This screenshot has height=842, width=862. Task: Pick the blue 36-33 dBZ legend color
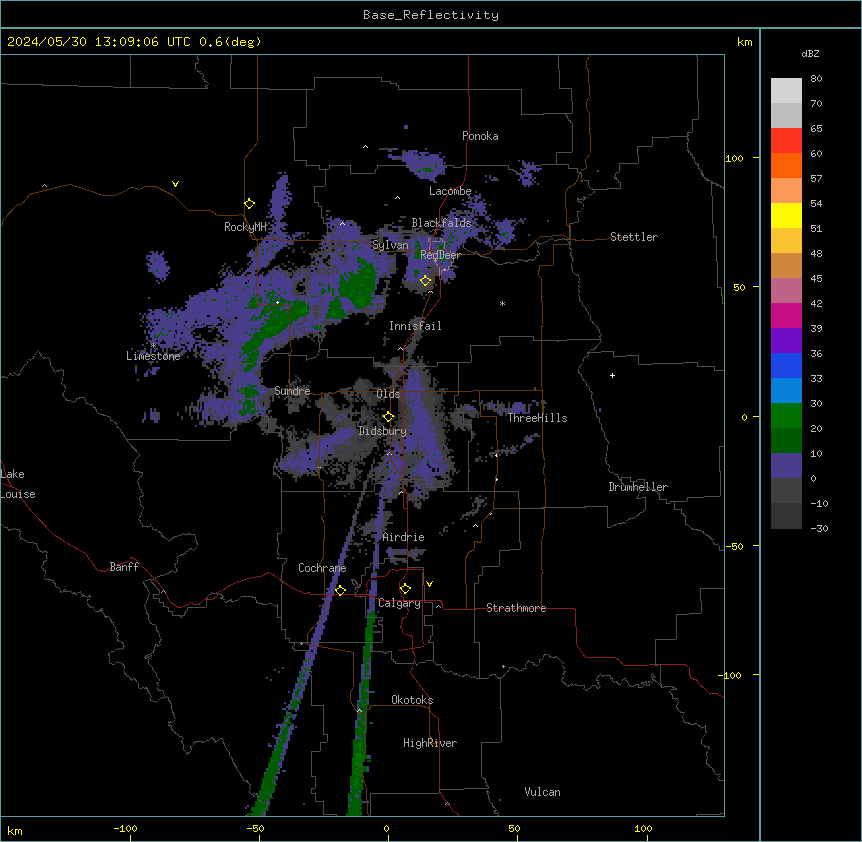tap(786, 365)
